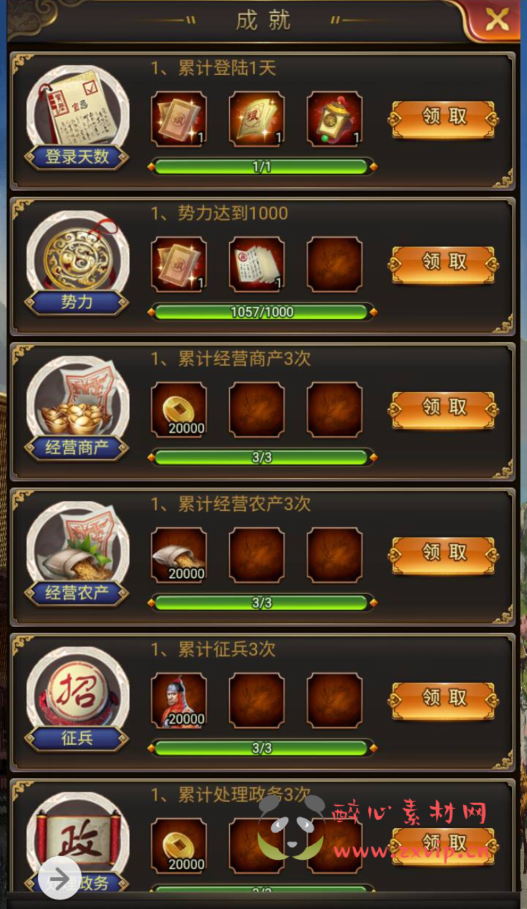
Task: Click the 1/1 login progress bar
Action: tap(262, 167)
